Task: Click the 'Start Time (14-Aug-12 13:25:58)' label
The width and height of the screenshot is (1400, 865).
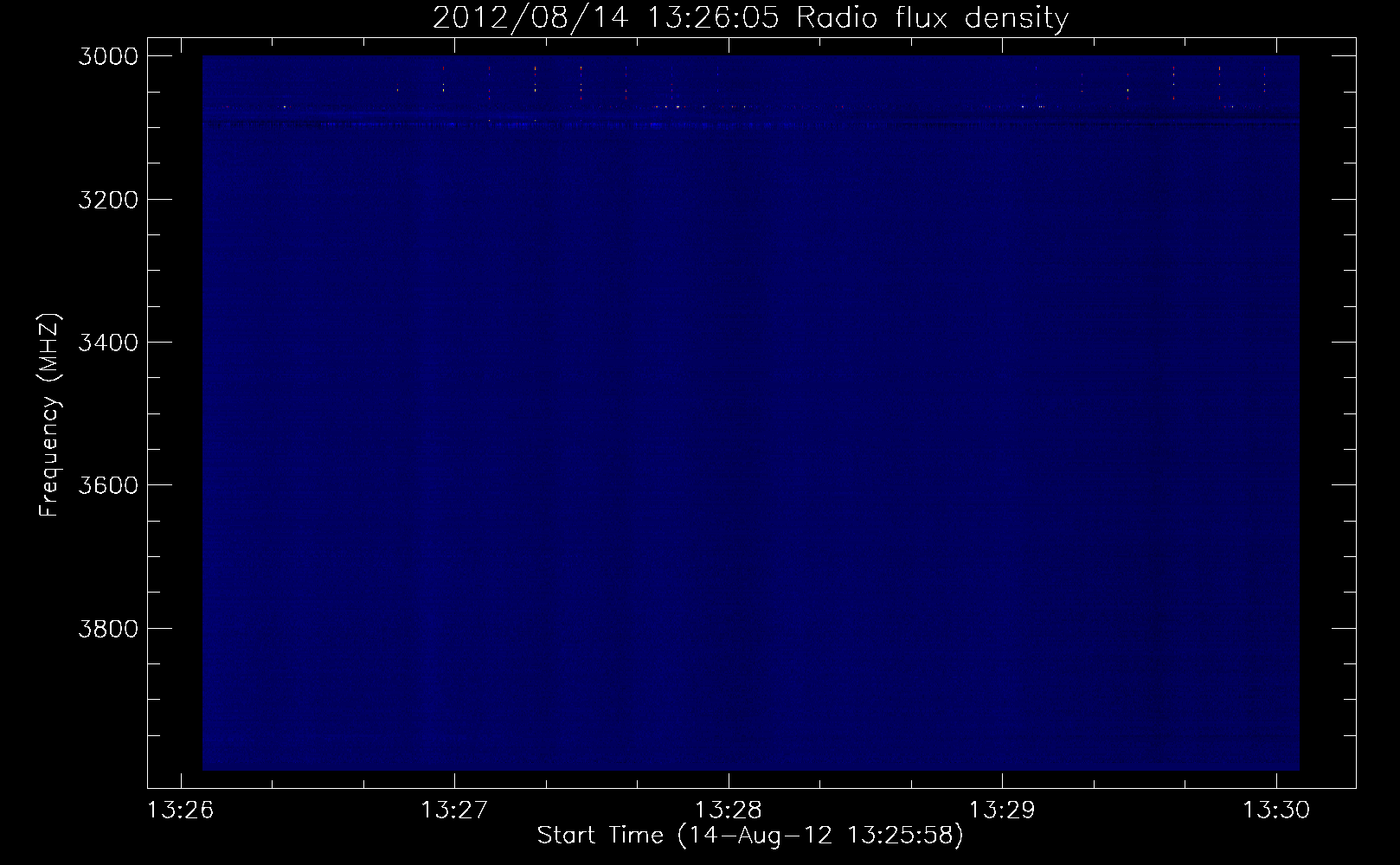Action: point(750,836)
